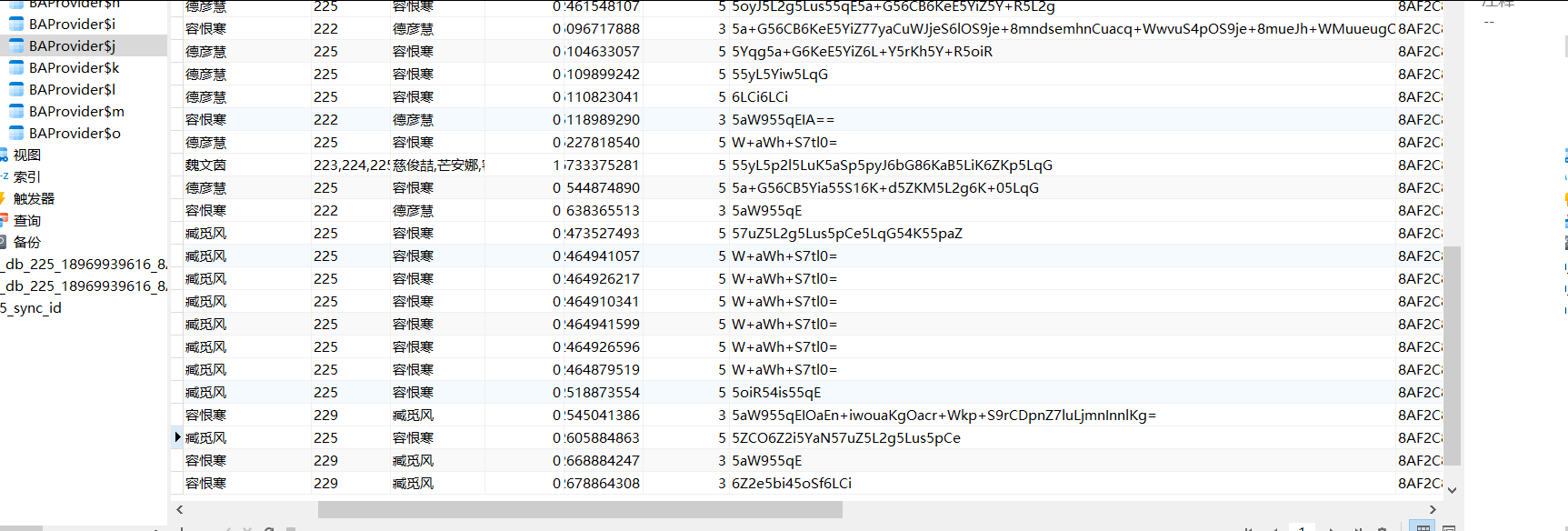
Task: Click the BAProvider$l table icon
Action: tap(16, 89)
